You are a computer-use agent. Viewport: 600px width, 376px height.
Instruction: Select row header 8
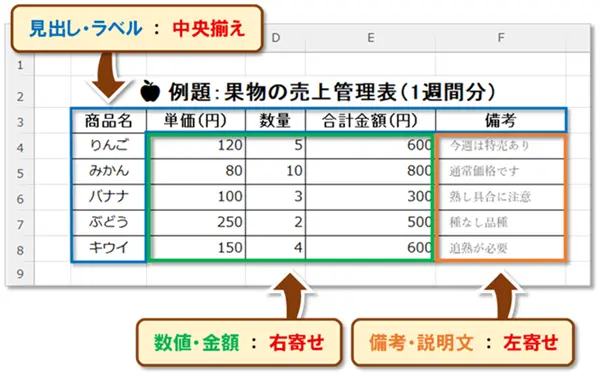tap(20, 250)
